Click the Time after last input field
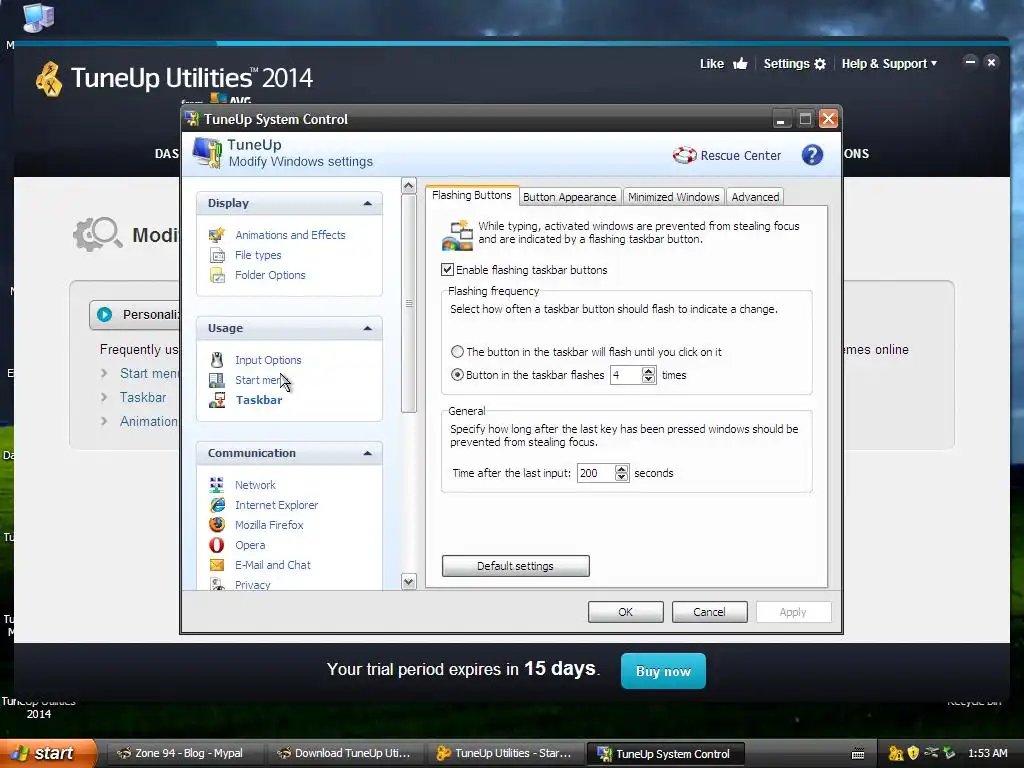1024x768 pixels. [596, 473]
